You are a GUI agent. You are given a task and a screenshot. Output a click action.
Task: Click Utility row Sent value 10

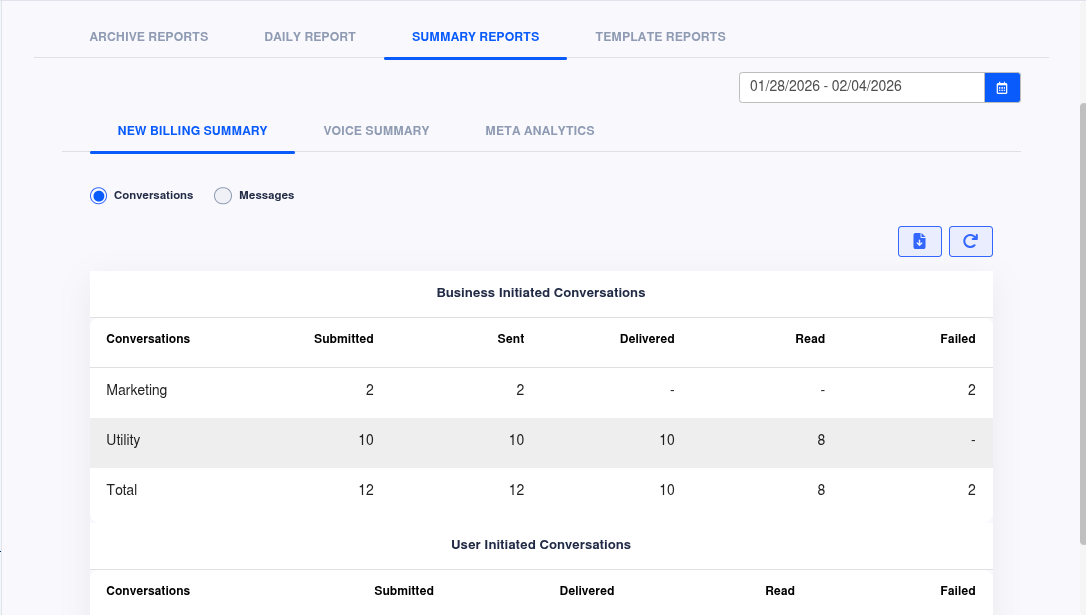tap(516, 440)
